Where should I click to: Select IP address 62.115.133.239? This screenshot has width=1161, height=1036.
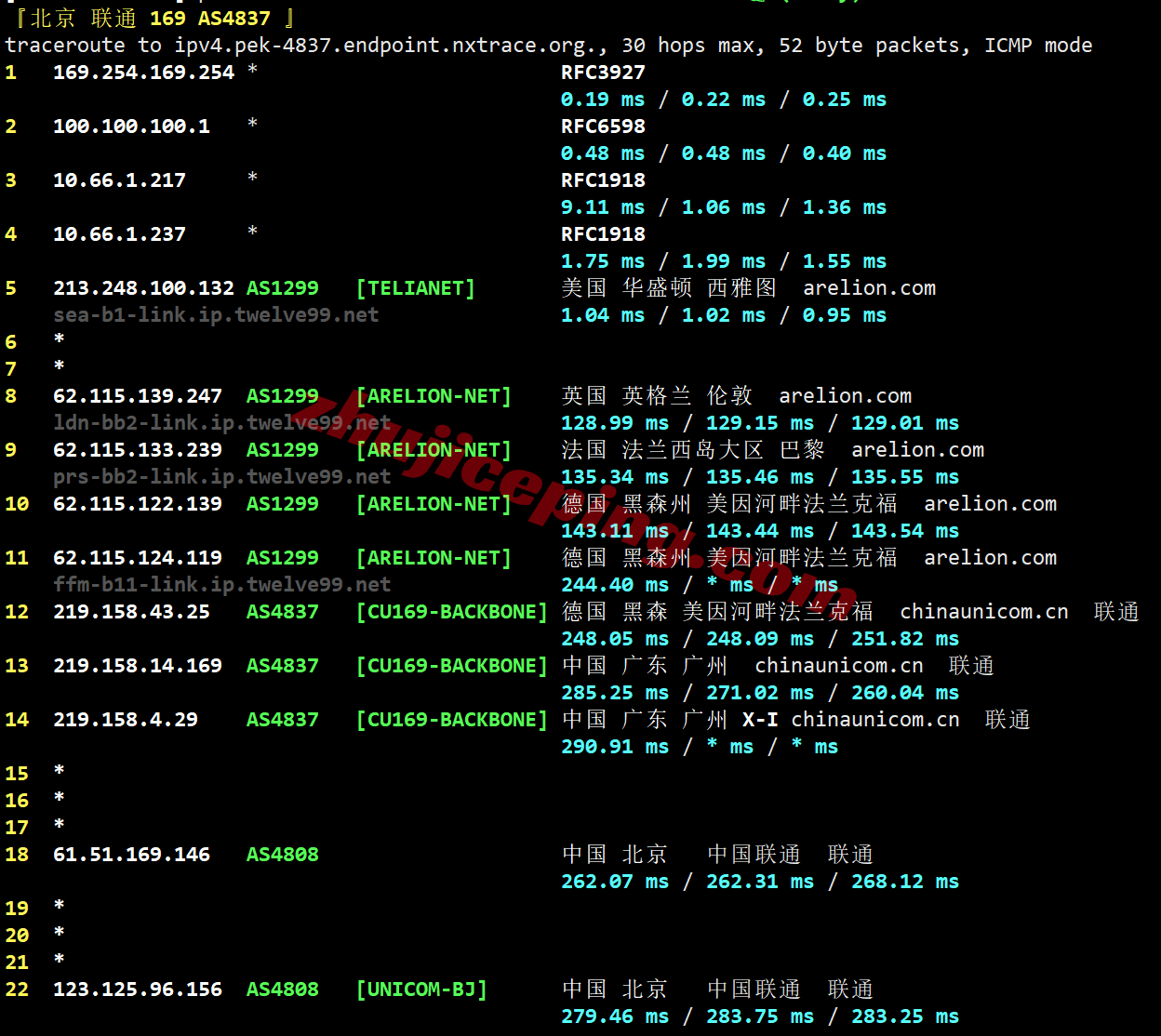pyautogui.click(x=138, y=450)
